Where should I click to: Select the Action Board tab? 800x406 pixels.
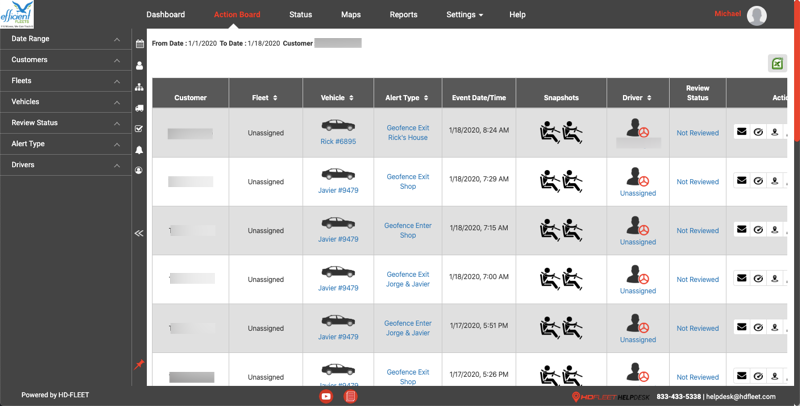pyautogui.click(x=237, y=14)
